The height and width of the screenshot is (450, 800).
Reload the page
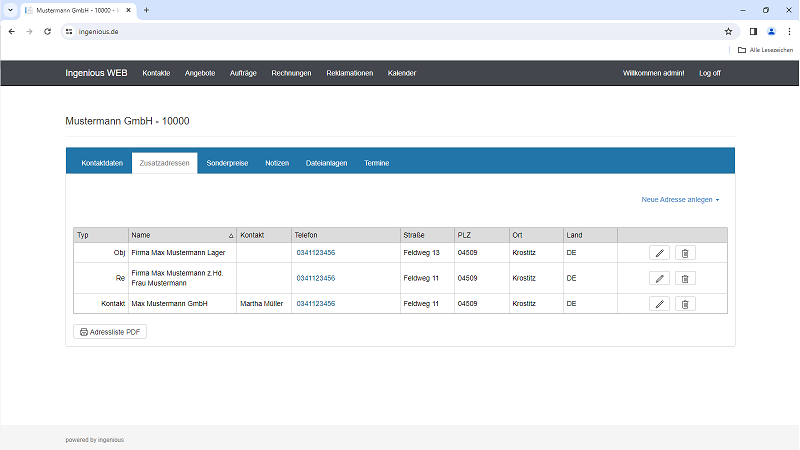pos(47,32)
